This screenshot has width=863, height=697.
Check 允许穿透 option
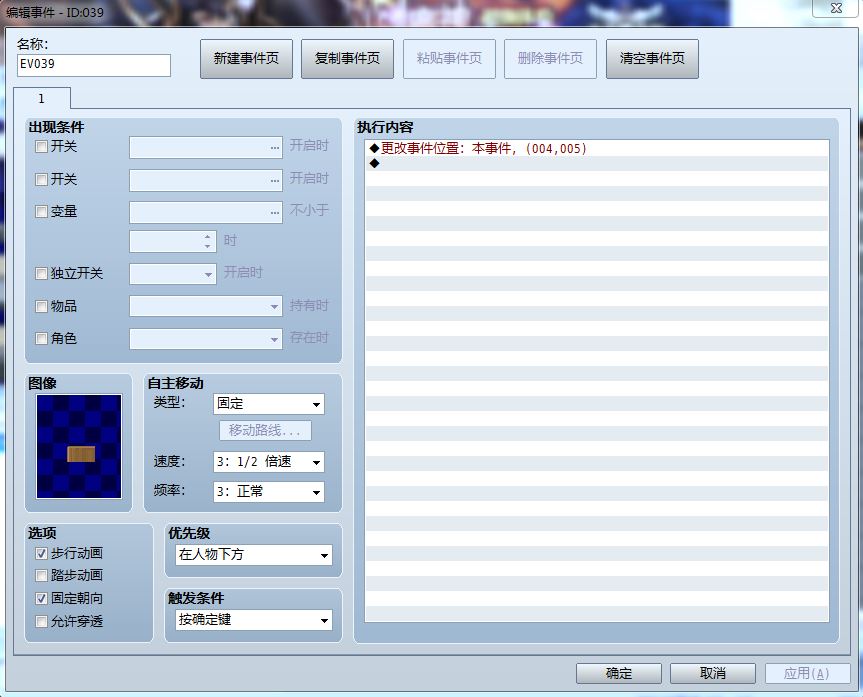coord(41,622)
